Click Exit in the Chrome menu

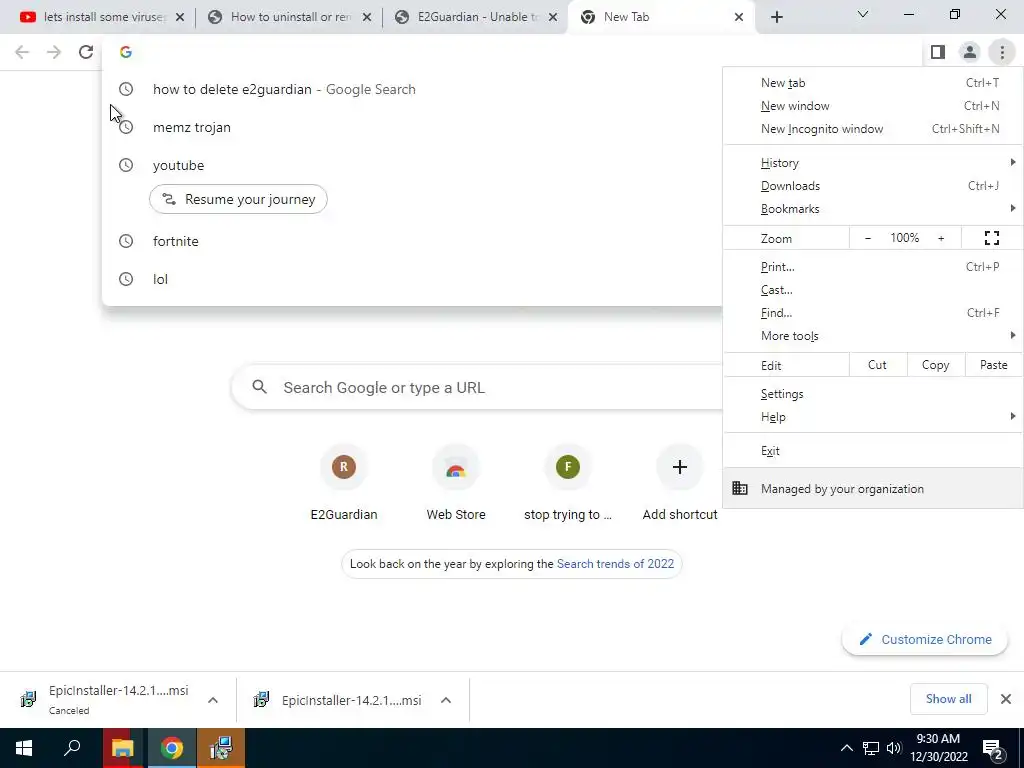[872, 451]
